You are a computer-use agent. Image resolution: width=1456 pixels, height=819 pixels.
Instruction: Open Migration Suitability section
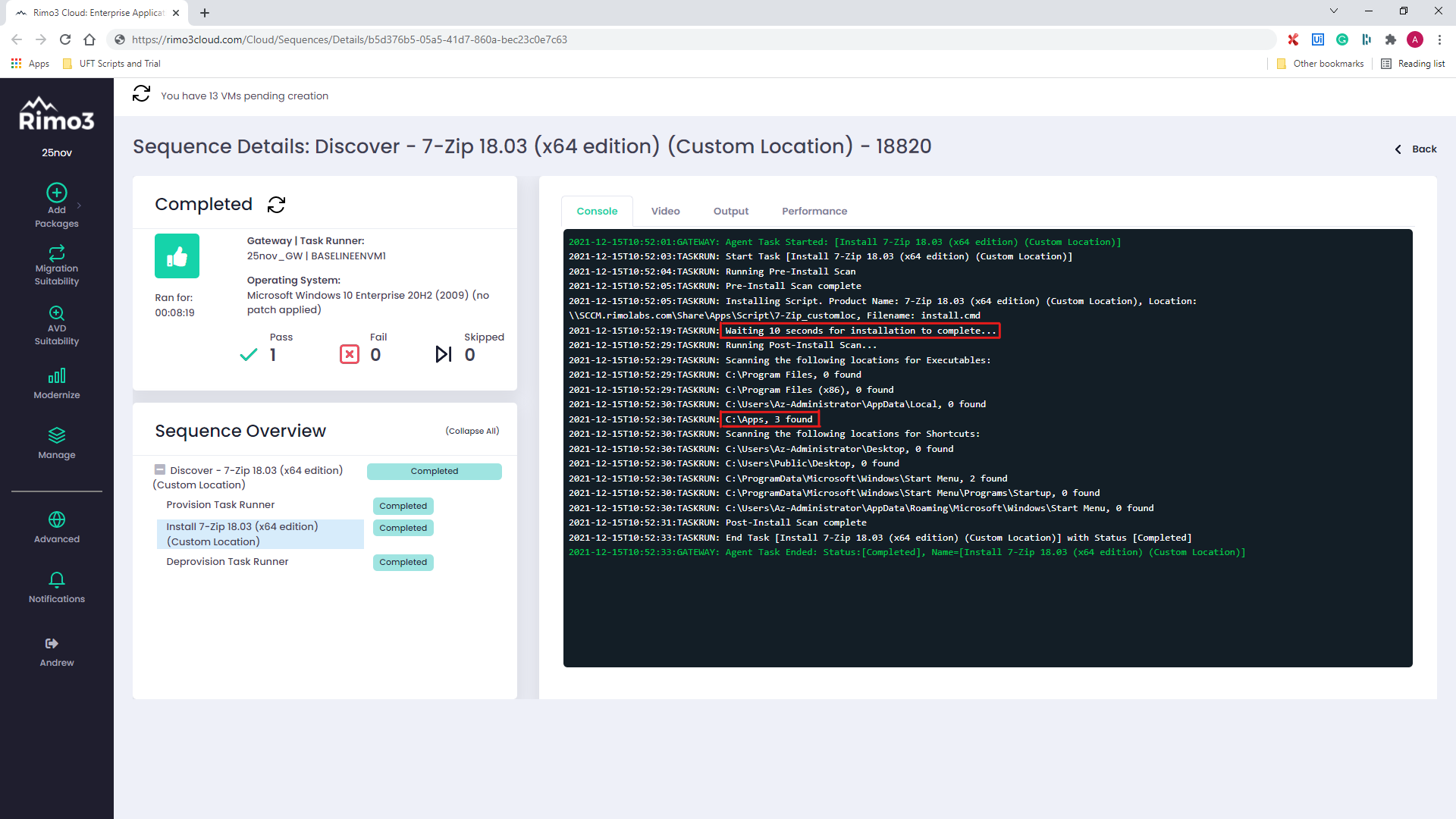tap(56, 265)
